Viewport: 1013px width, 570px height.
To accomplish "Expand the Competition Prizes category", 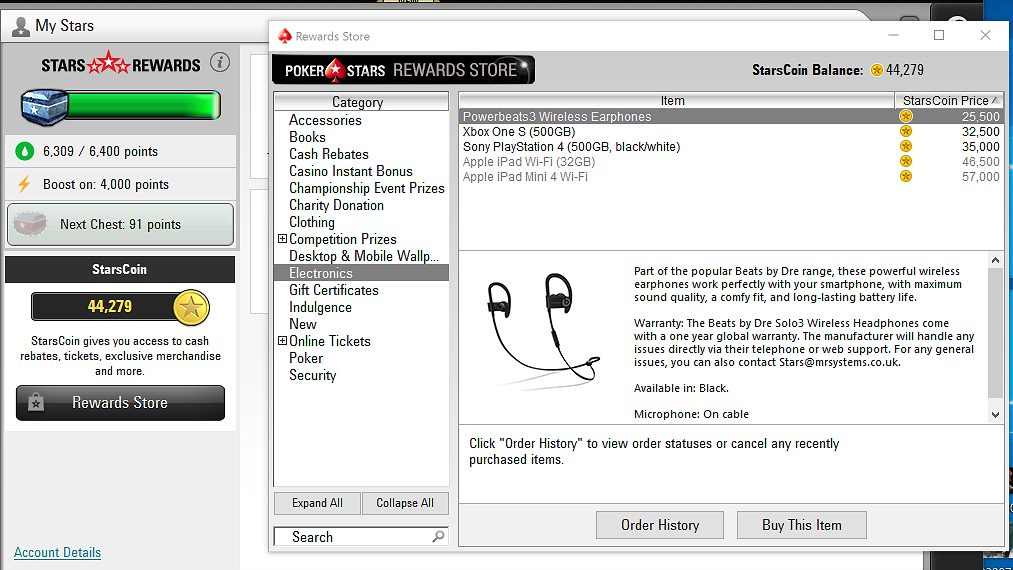I will (x=282, y=239).
